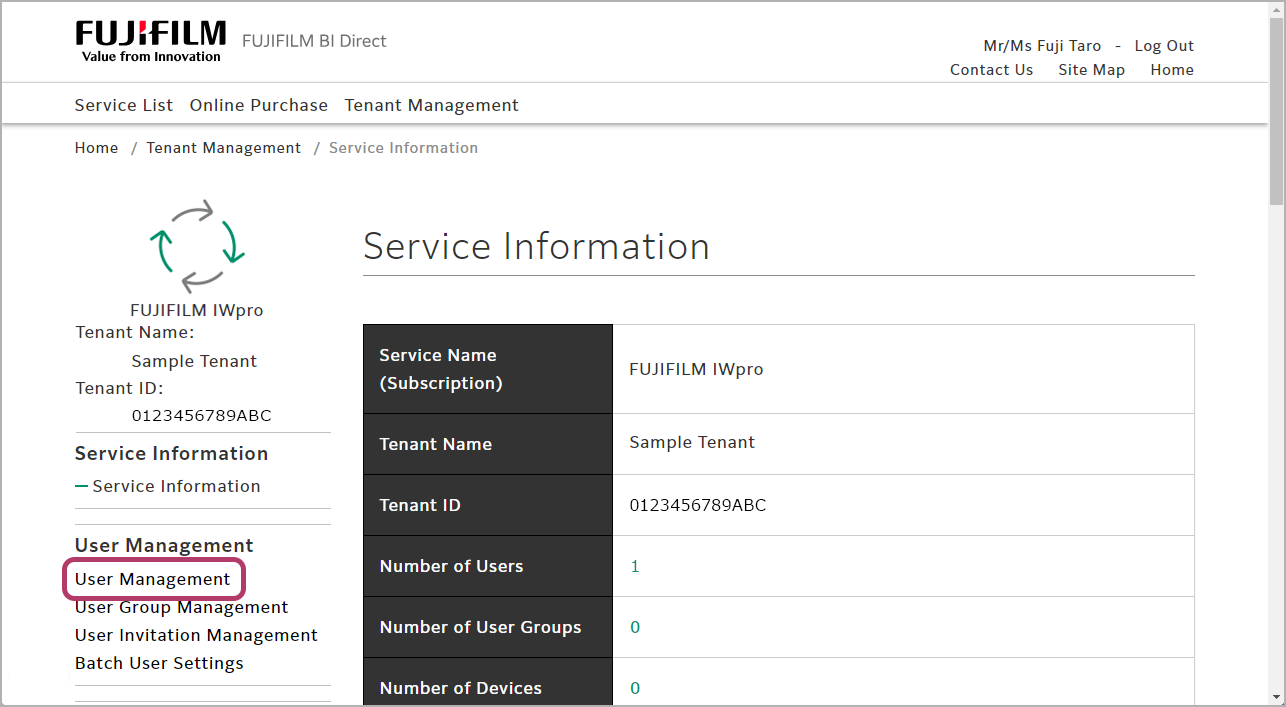
Task: Select Service Information in the sidebar
Action: [176, 486]
